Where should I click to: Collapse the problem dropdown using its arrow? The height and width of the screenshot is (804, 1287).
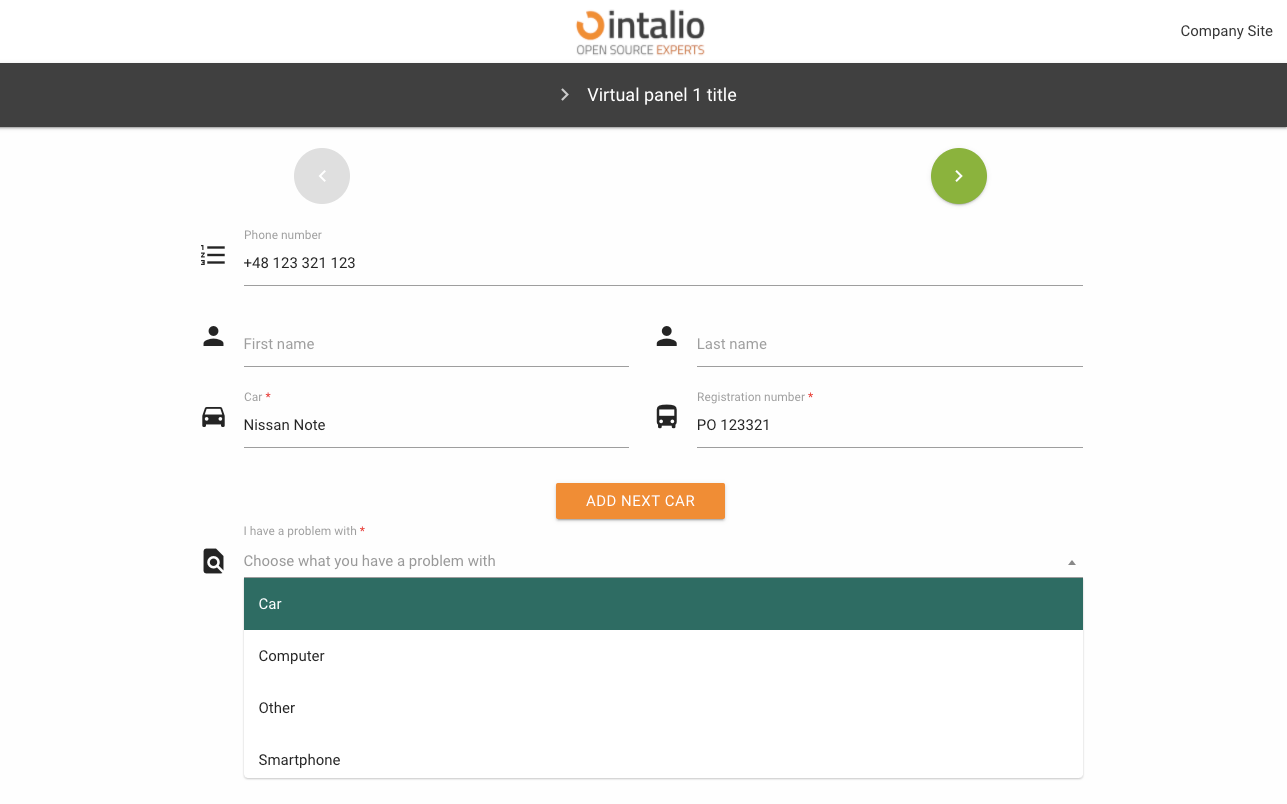[1071, 562]
